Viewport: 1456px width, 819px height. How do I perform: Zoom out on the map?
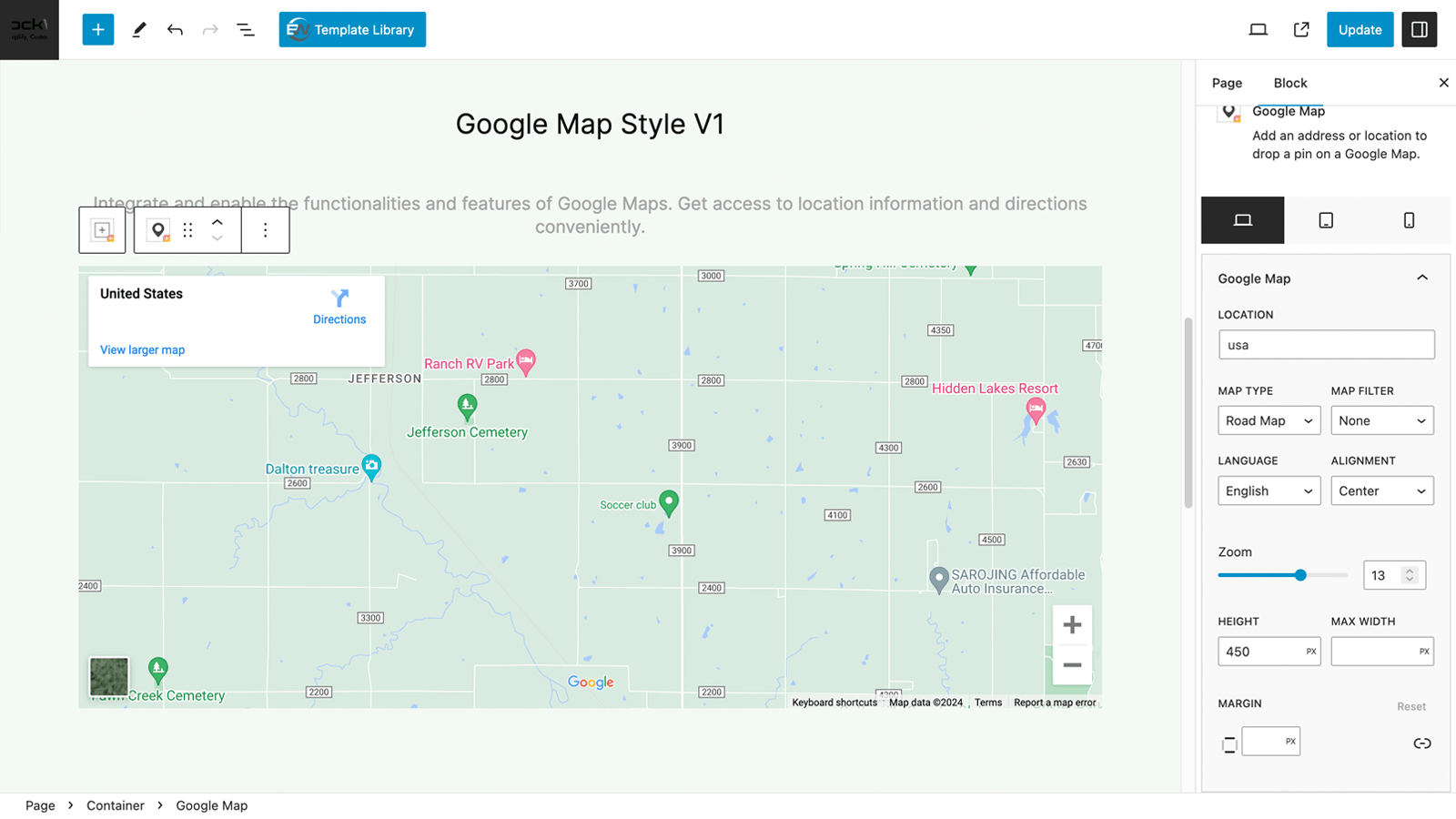[1072, 665]
